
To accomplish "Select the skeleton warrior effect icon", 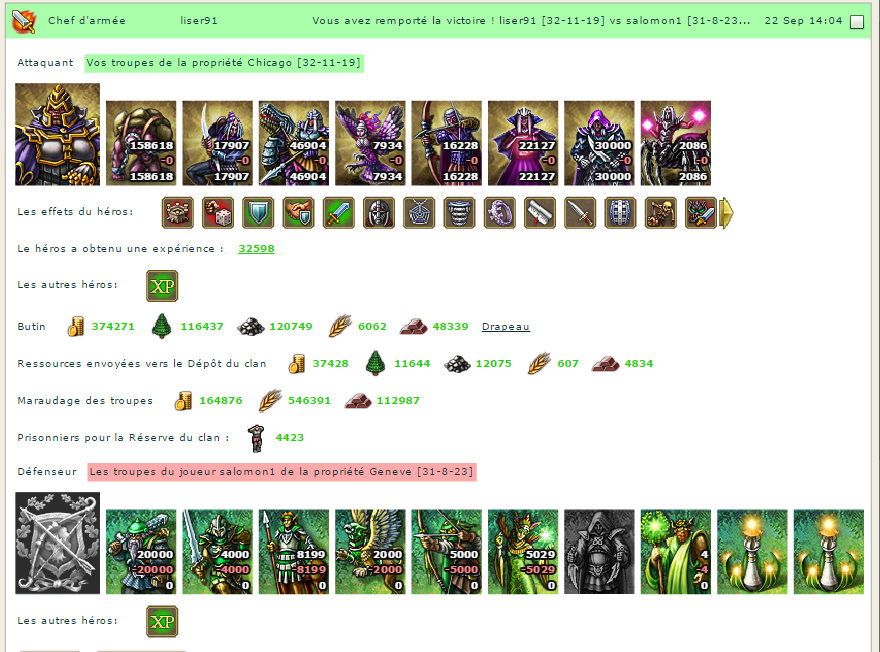I will (661, 213).
